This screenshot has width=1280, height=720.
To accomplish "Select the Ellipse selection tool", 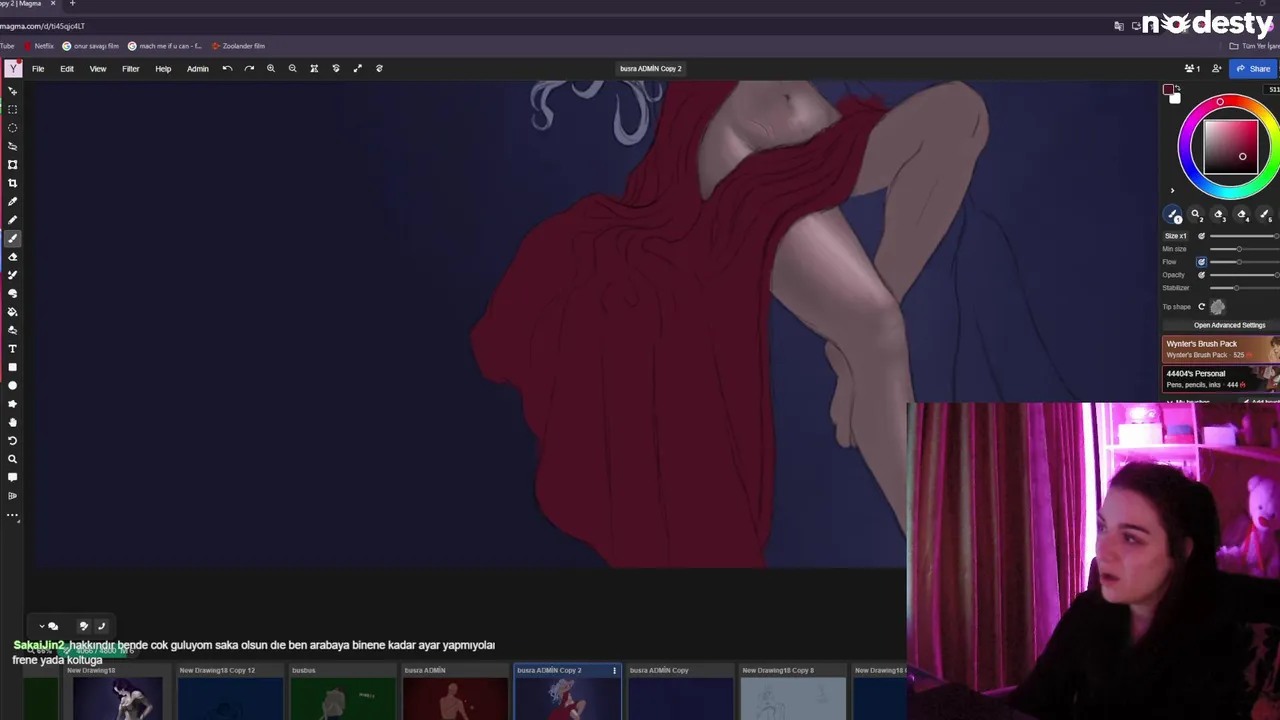I will coord(13,128).
